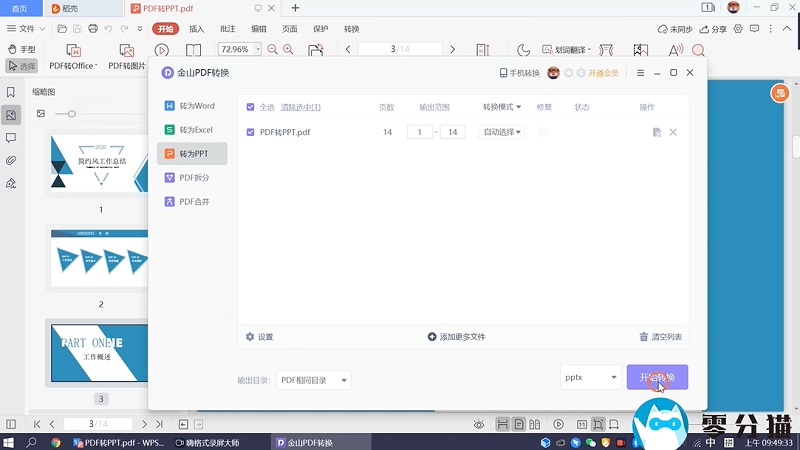This screenshot has height=450, width=800.
Task: Click the 手机转换 button
Action: tap(519, 73)
